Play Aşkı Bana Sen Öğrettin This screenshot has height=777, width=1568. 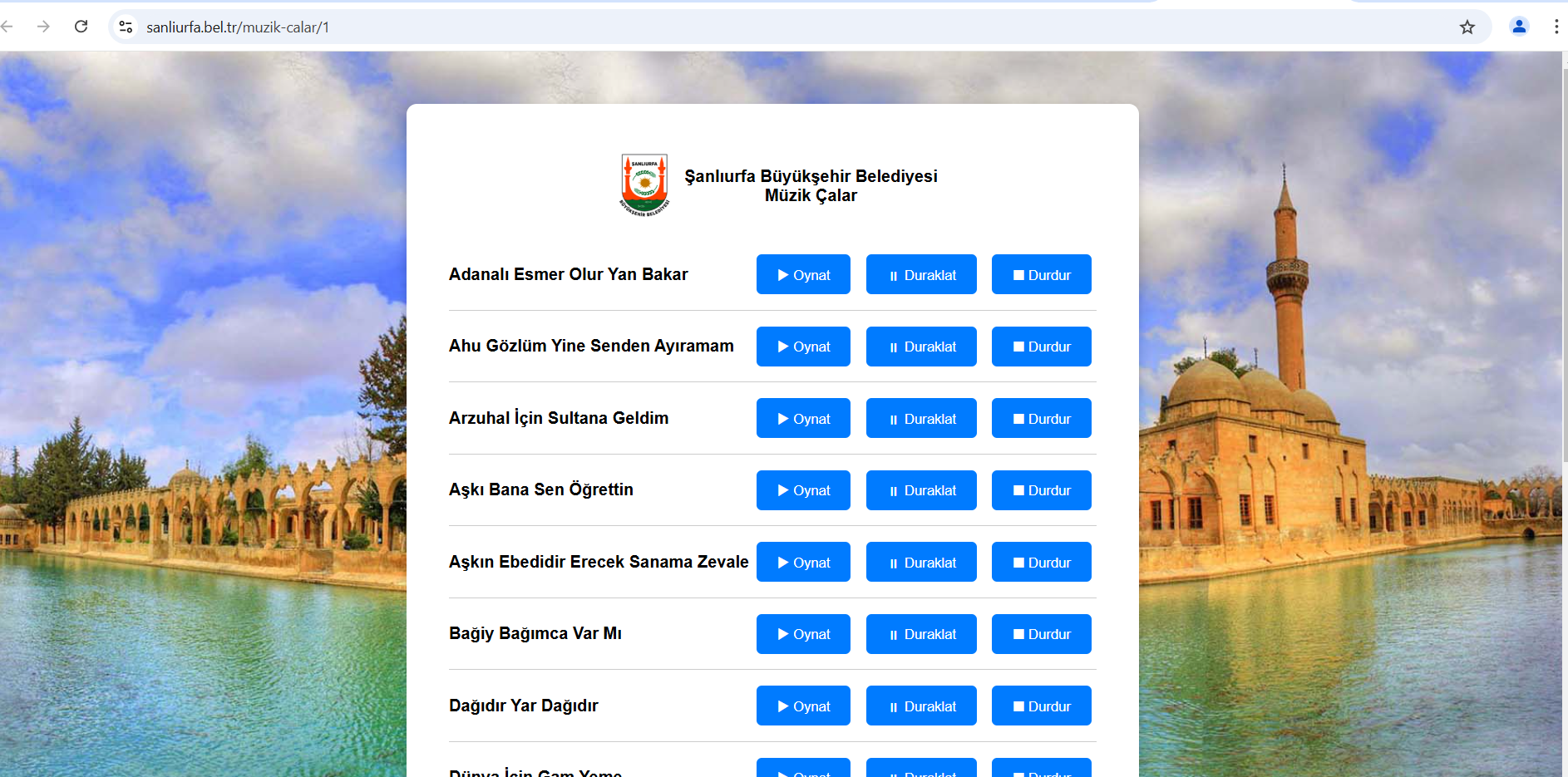point(803,490)
